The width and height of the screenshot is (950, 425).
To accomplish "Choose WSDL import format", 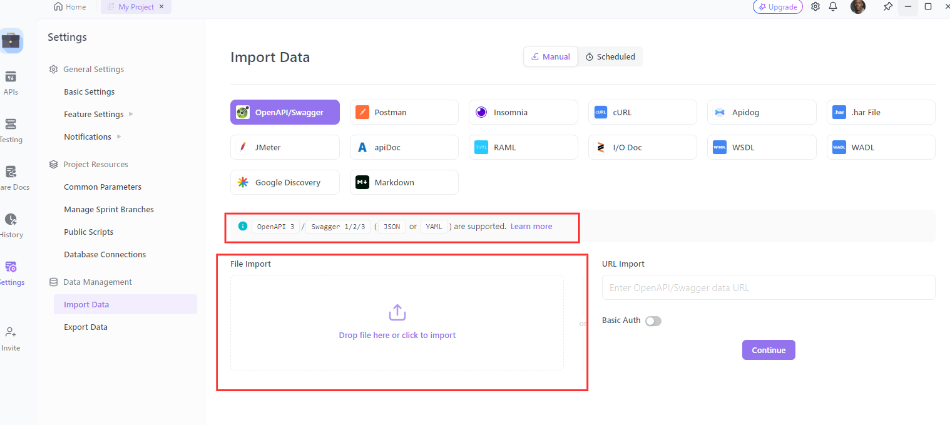I will (x=762, y=147).
